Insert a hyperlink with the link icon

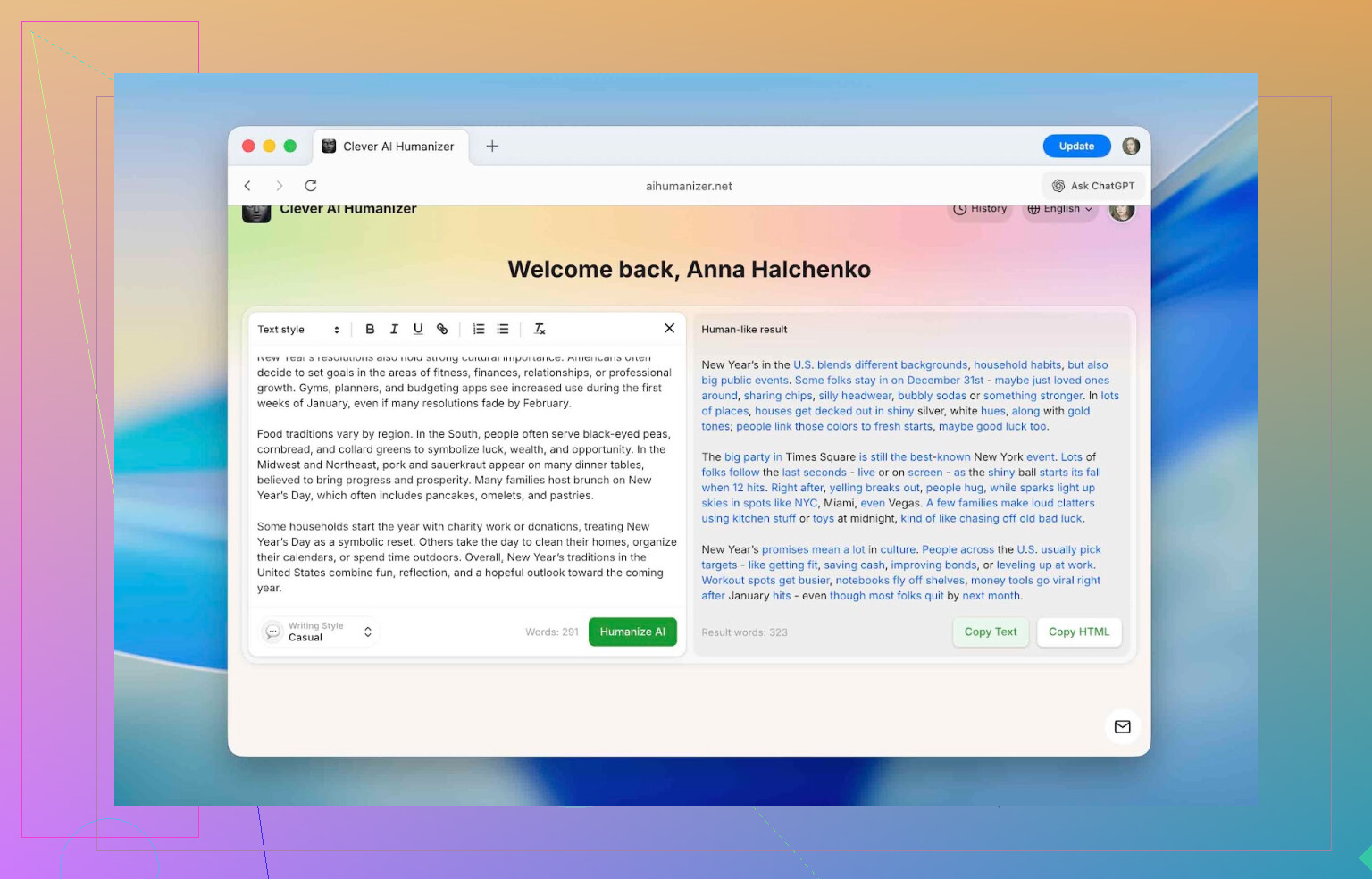(x=442, y=329)
